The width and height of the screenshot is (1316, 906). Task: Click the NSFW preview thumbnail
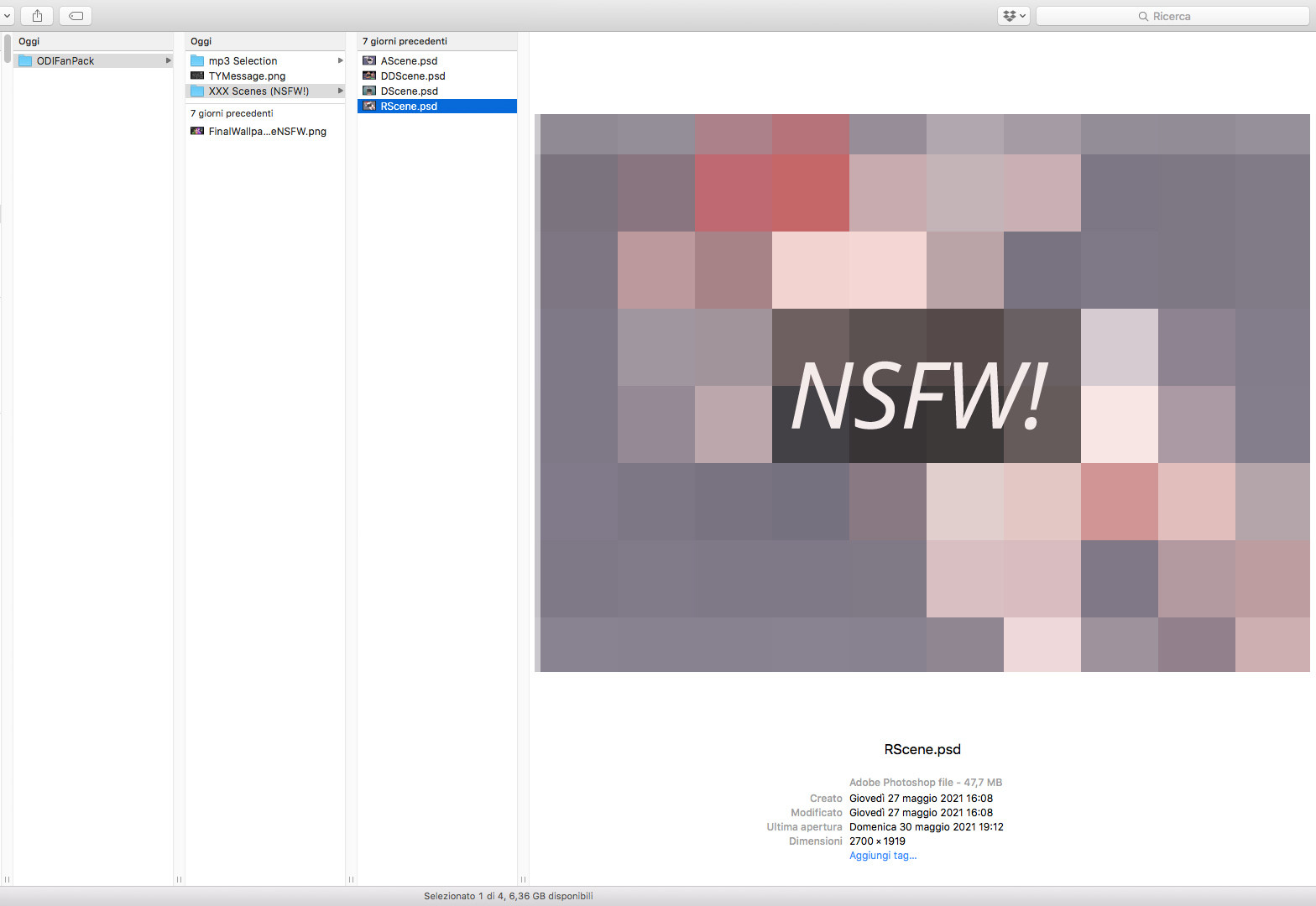click(x=922, y=393)
